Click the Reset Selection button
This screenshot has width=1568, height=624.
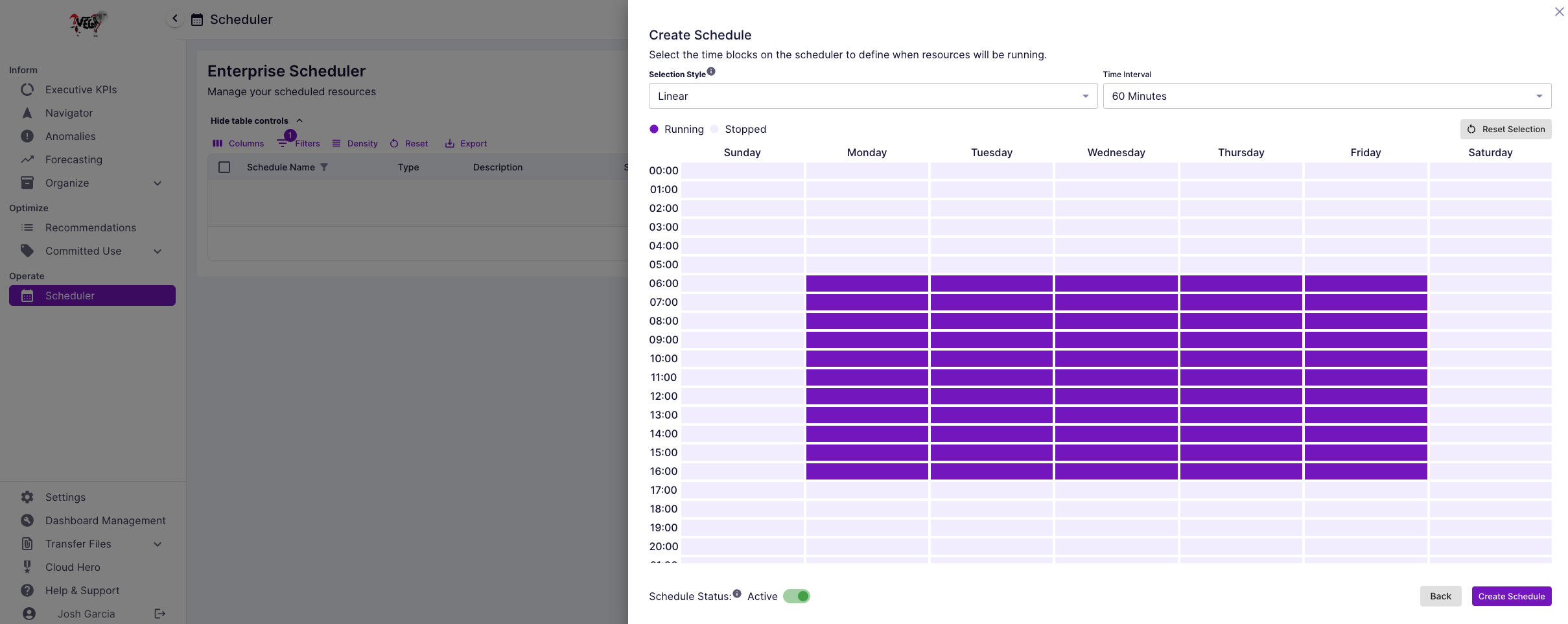1505,129
